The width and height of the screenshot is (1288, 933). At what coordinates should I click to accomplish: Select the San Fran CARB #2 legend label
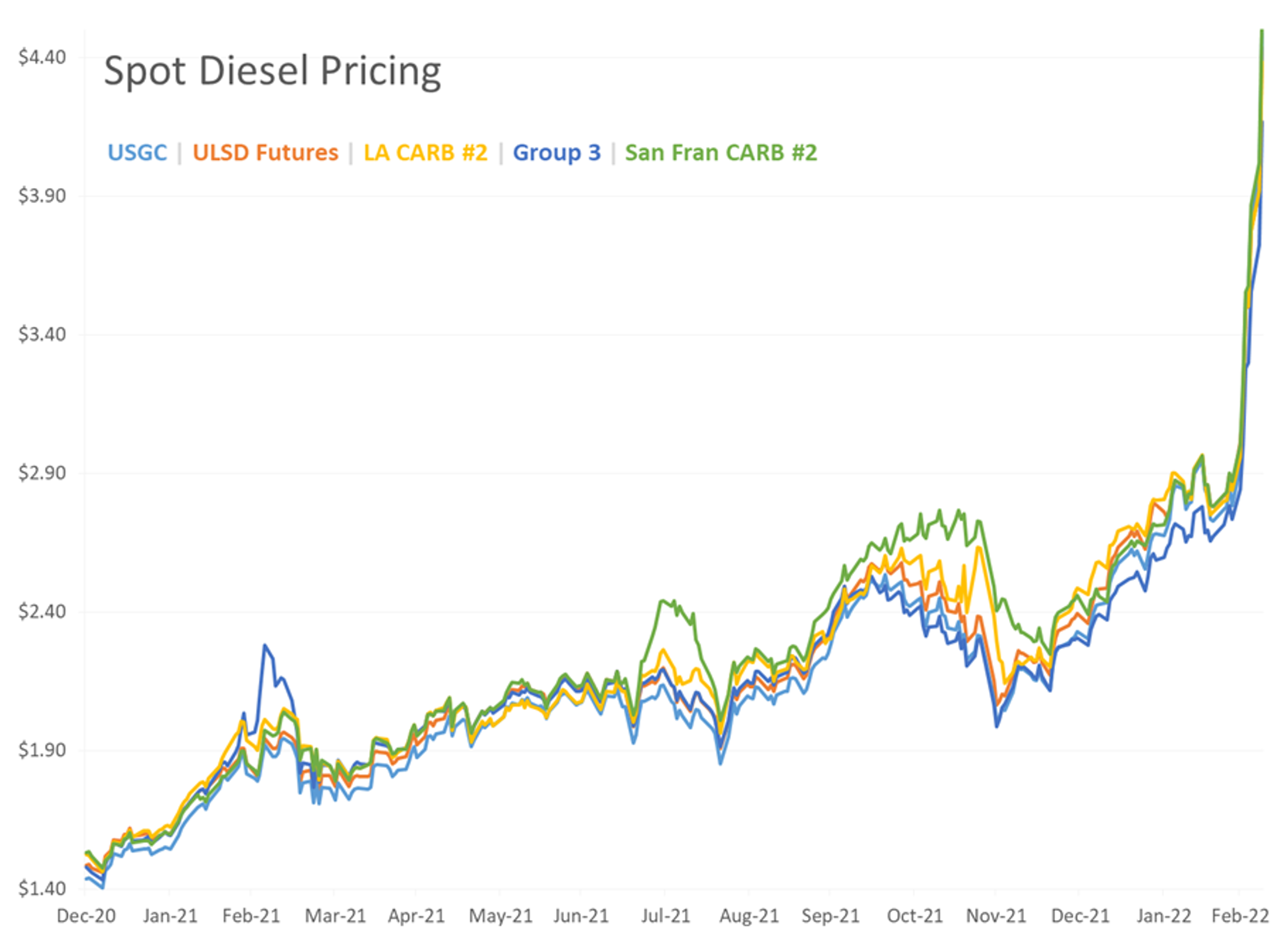pos(721,153)
